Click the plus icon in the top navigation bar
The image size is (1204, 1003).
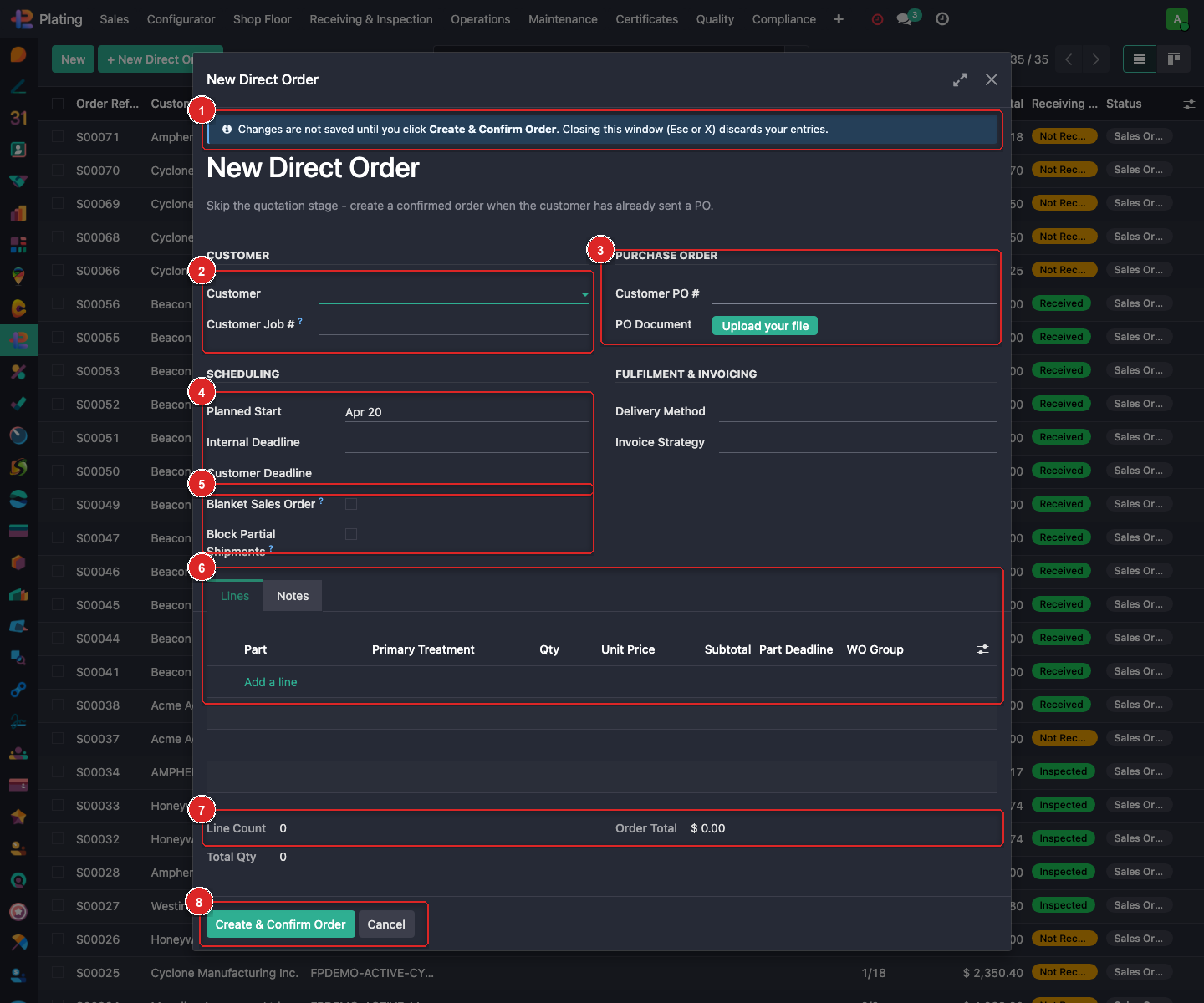pos(838,18)
